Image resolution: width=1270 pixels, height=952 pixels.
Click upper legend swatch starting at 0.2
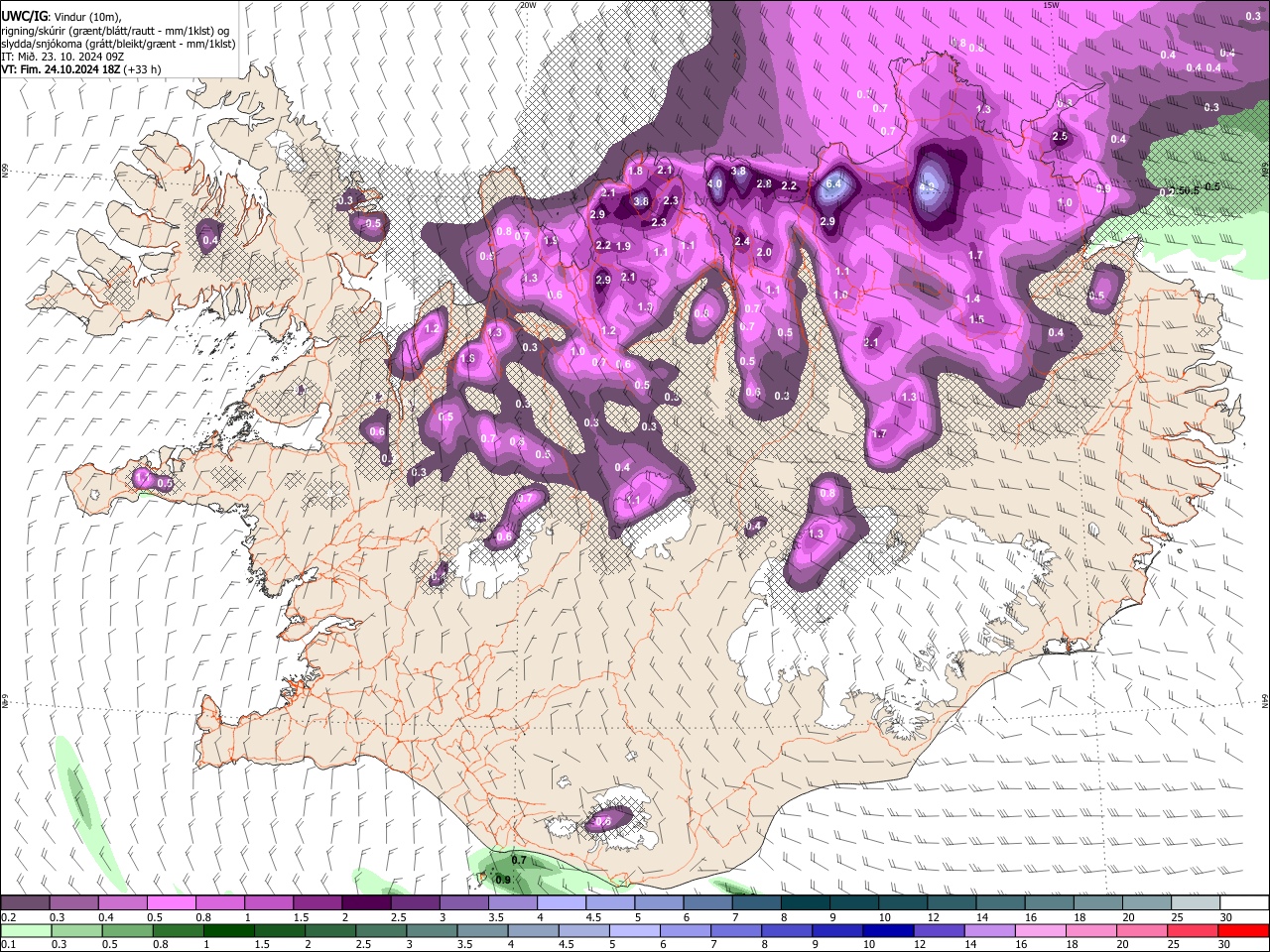tap(25, 903)
